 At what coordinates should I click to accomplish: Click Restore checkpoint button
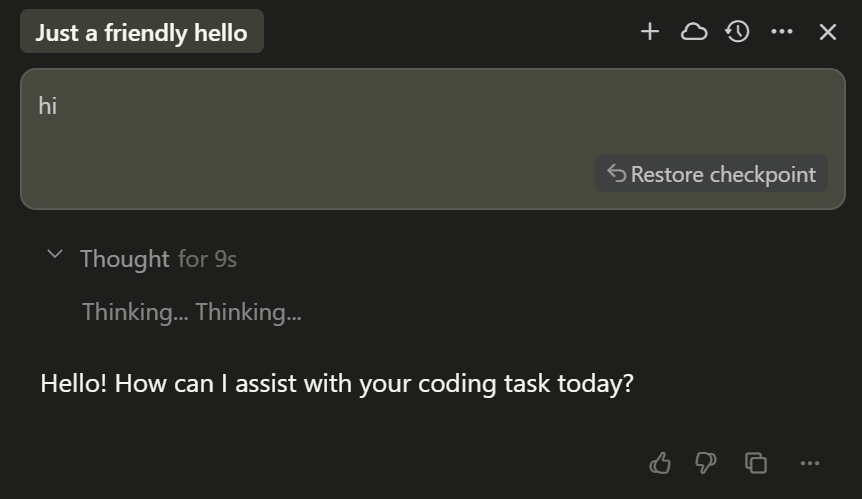[x=711, y=174]
